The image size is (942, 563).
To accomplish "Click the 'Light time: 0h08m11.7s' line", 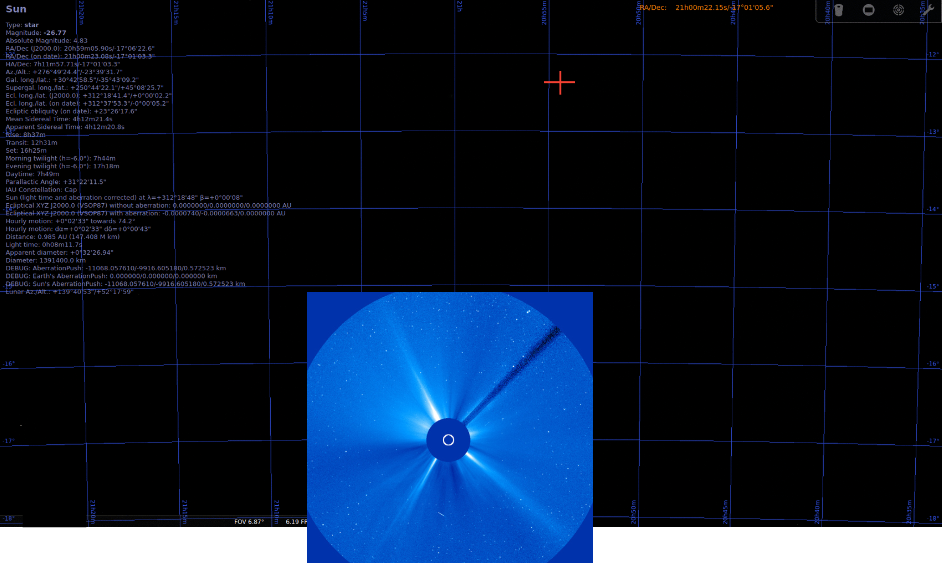I will click(44, 245).
